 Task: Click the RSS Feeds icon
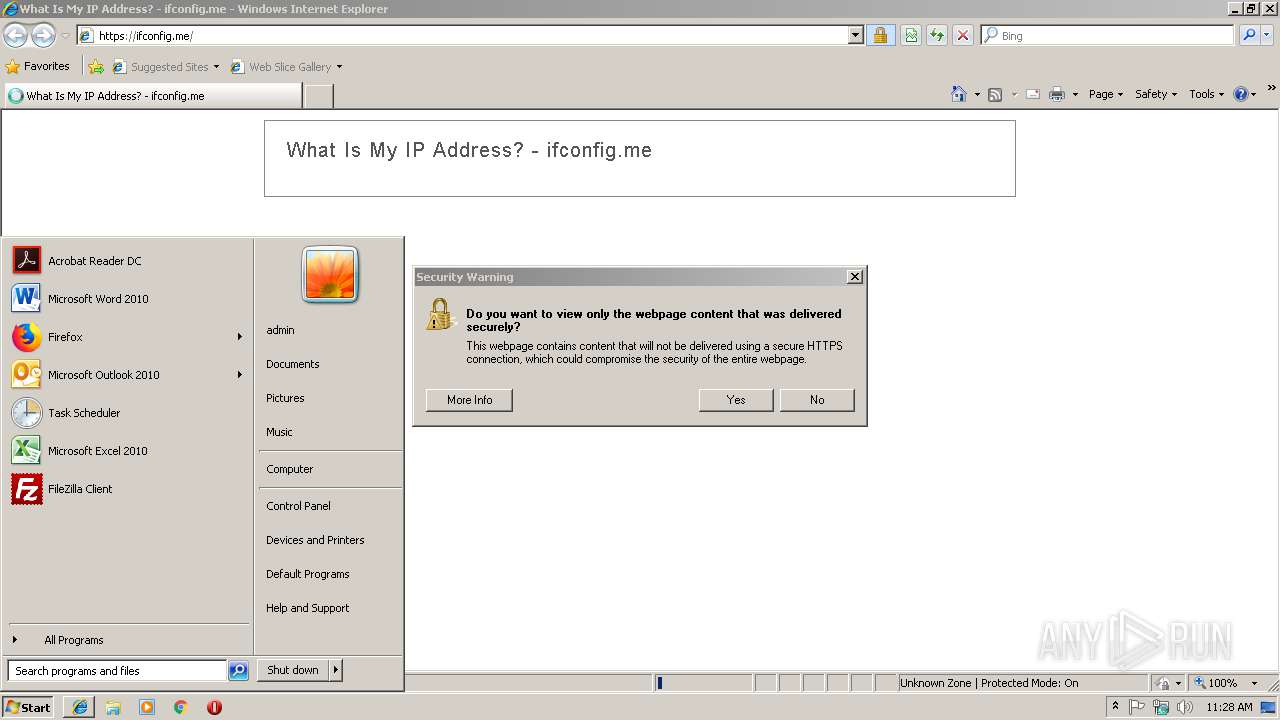click(x=995, y=94)
